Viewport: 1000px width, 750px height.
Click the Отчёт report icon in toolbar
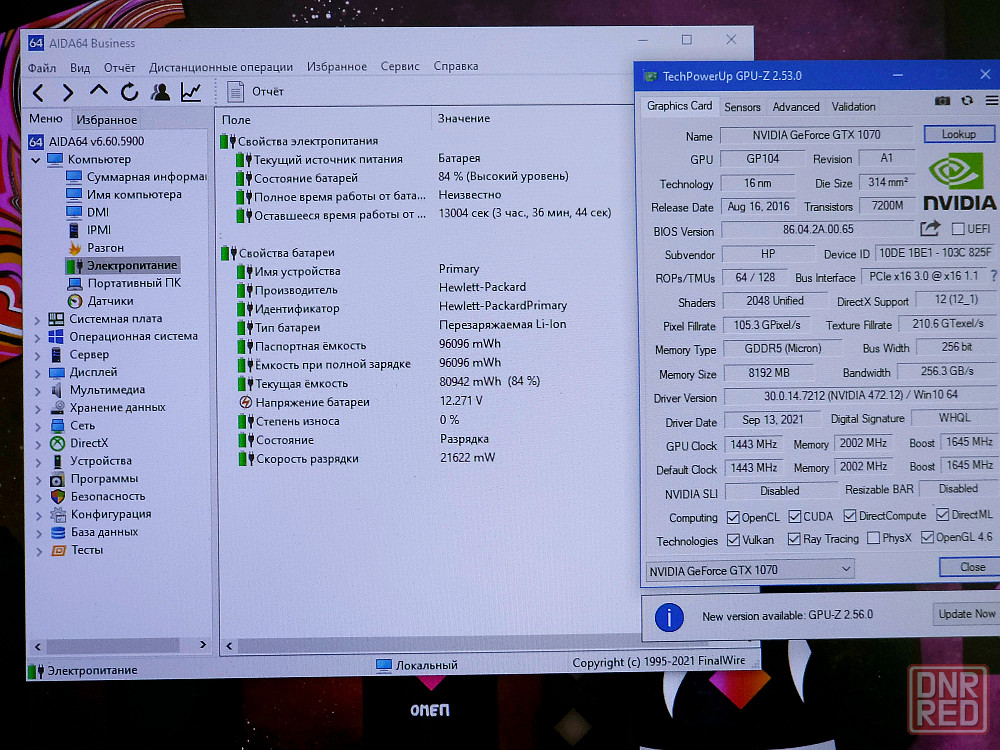pos(235,92)
